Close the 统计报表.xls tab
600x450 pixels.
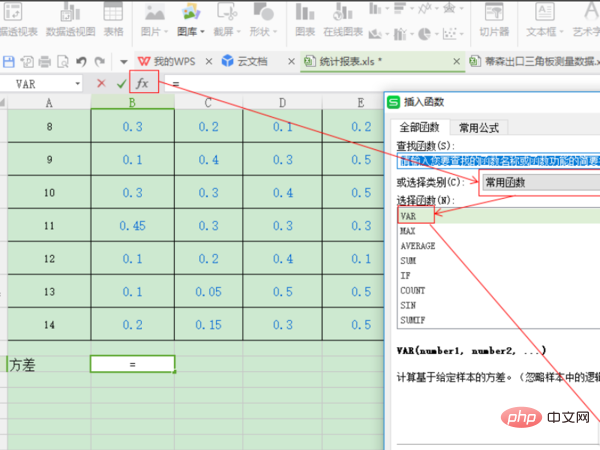(x=457, y=61)
